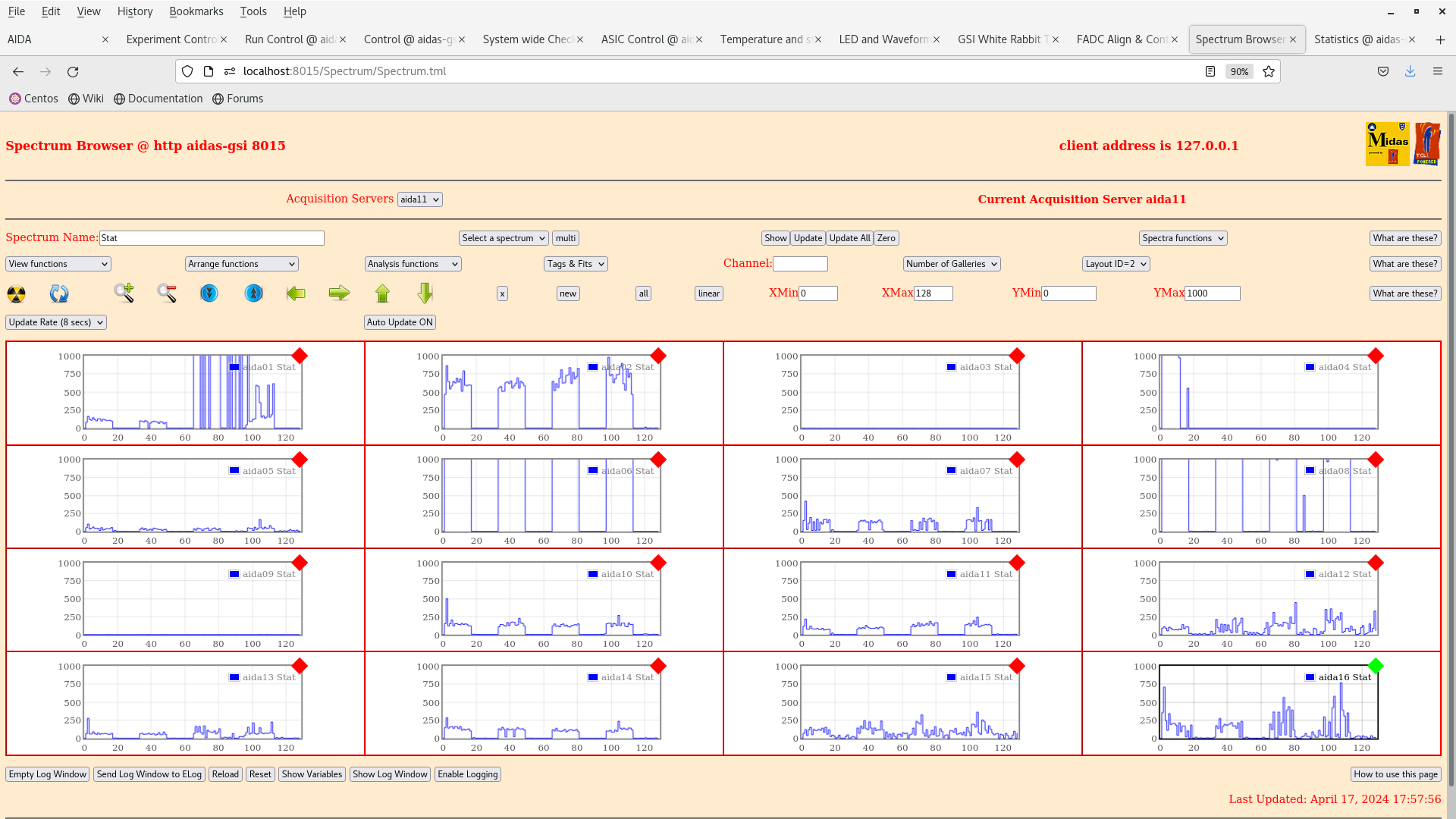Image resolution: width=1456 pixels, height=819 pixels.
Task: Click the Show Log Window button
Action: pos(390,774)
